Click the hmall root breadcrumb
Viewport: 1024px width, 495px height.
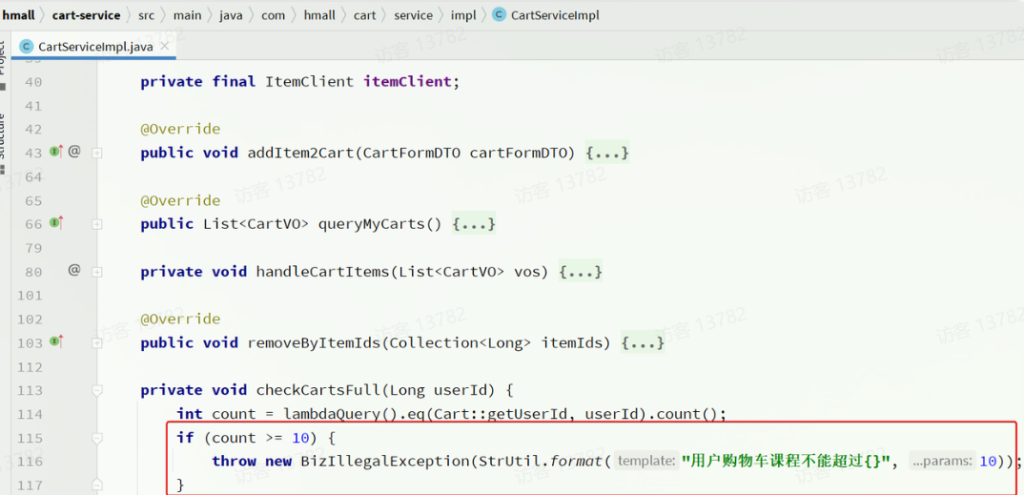click(19, 15)
